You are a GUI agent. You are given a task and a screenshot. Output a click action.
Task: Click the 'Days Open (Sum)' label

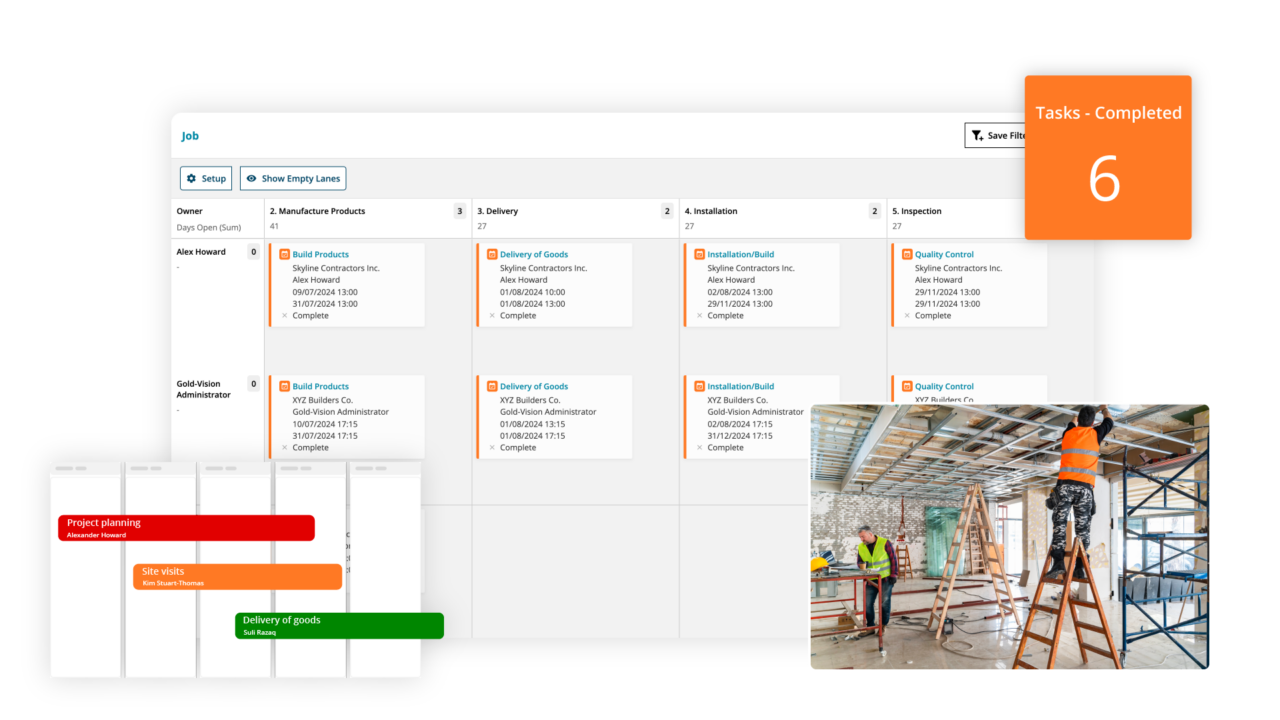(x=209, y=228)
